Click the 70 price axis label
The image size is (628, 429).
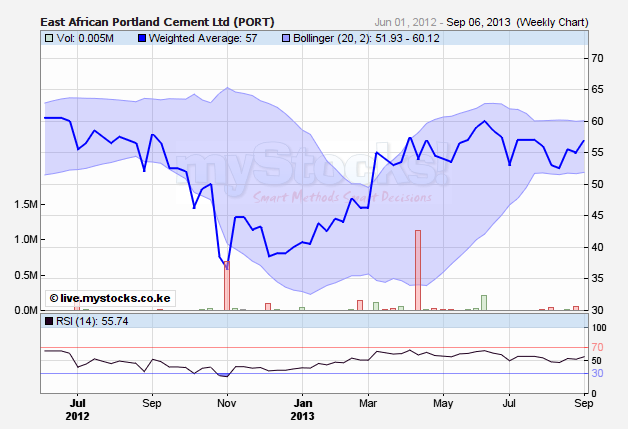click(597, 58)
